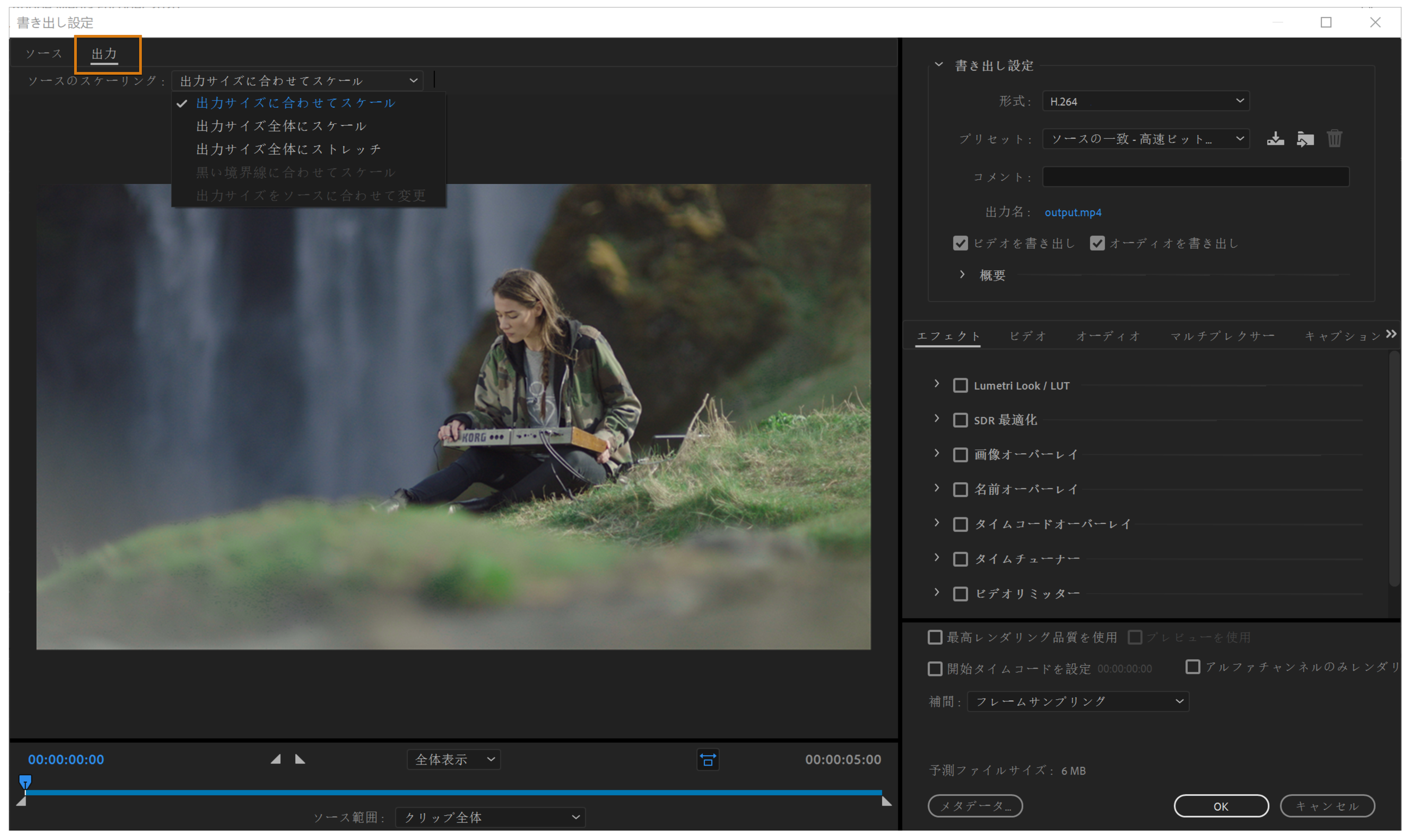Open the 補間 フレームサンプリング dropdown

(x=1078, y=702)
